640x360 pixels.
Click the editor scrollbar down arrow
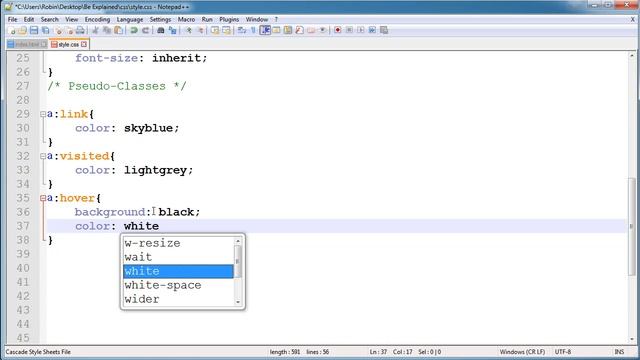pos(632,339)
